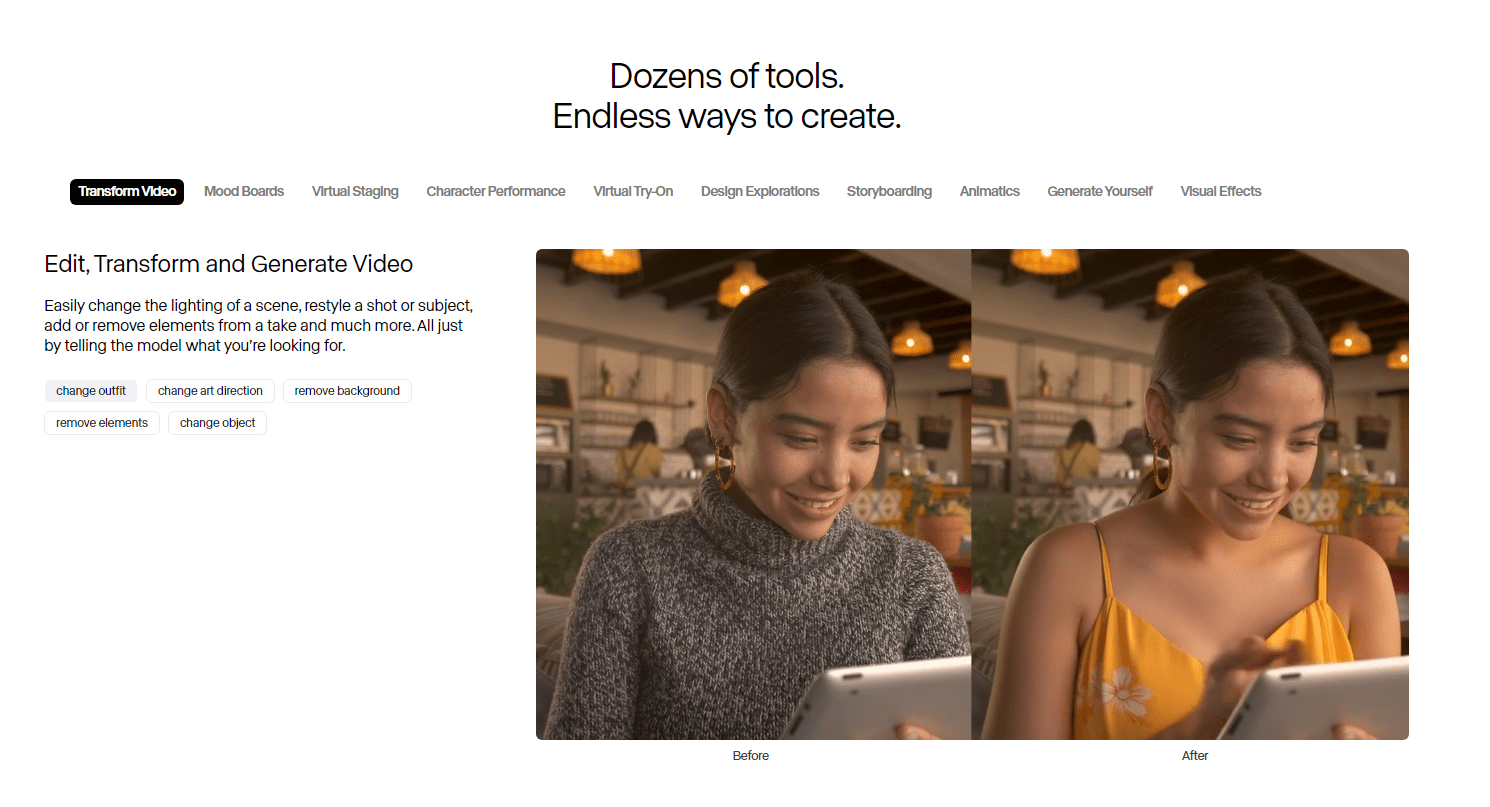Click the 'After' caption under the image
This screenshot has height=807, width=1490.
pyautogui.click(x=1195, y=756)
